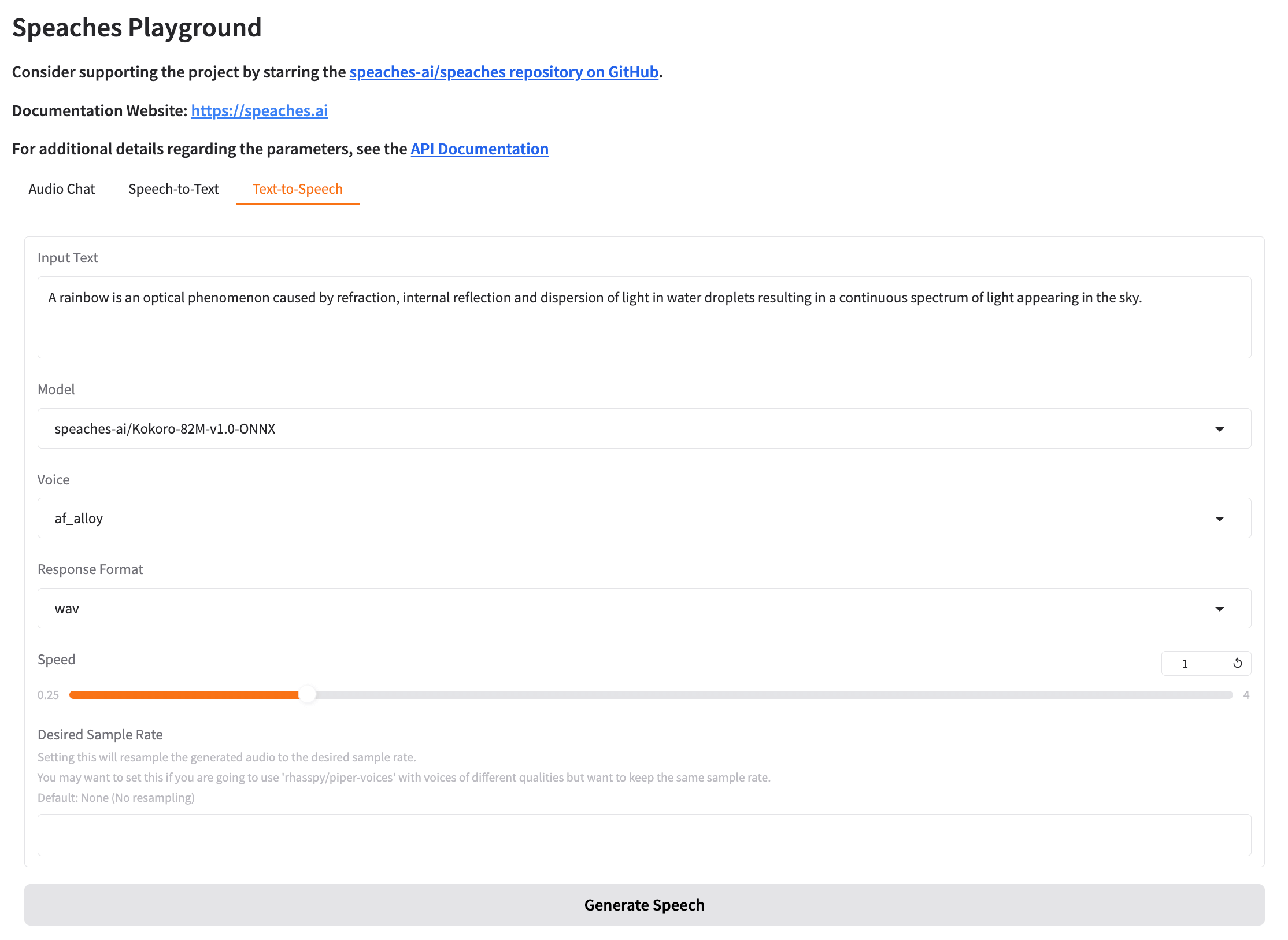Reset the Speed value to default

coord(1237,663)
